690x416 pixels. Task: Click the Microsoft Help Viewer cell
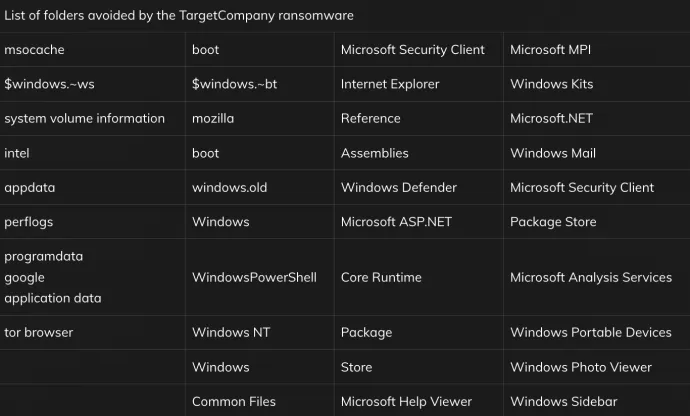click(406, 402)
